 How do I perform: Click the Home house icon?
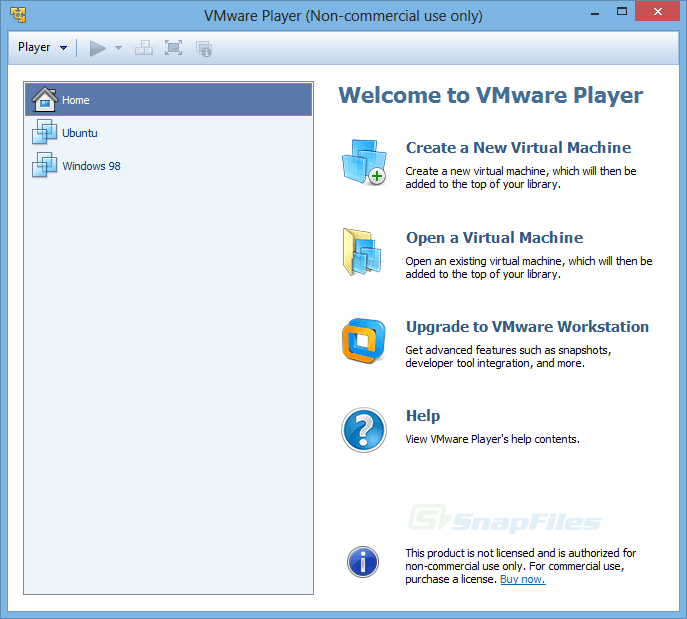point(45,99)
